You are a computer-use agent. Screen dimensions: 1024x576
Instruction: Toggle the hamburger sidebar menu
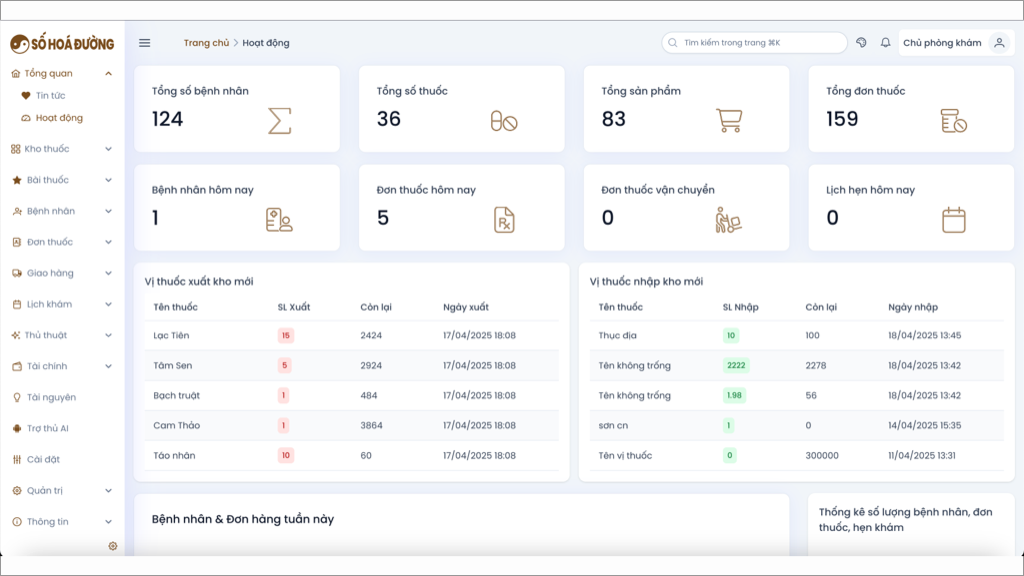144,43
